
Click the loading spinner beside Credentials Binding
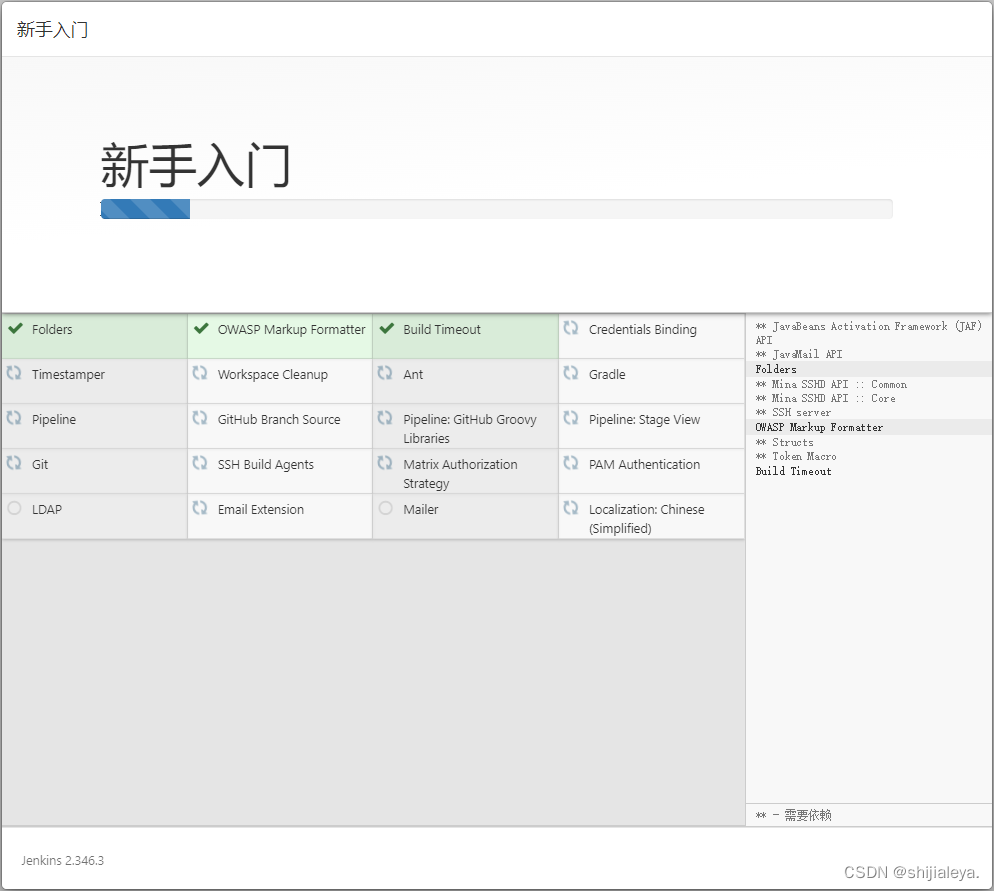tap(571, 328)
